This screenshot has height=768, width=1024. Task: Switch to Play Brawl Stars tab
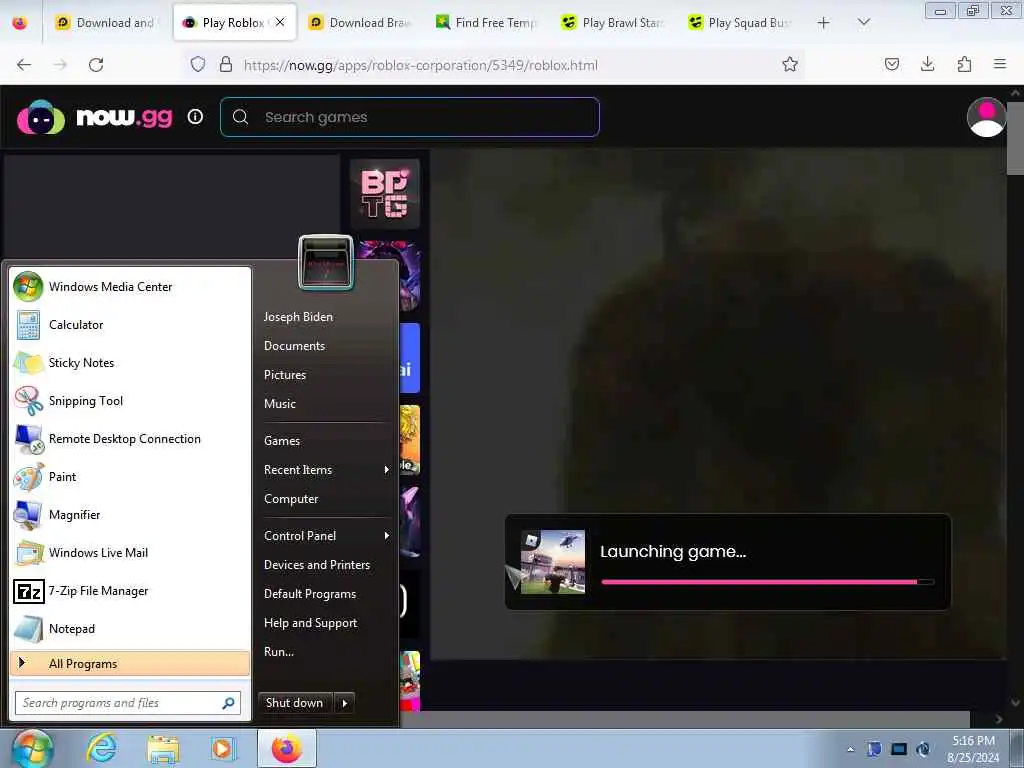(x=614, y=23)
